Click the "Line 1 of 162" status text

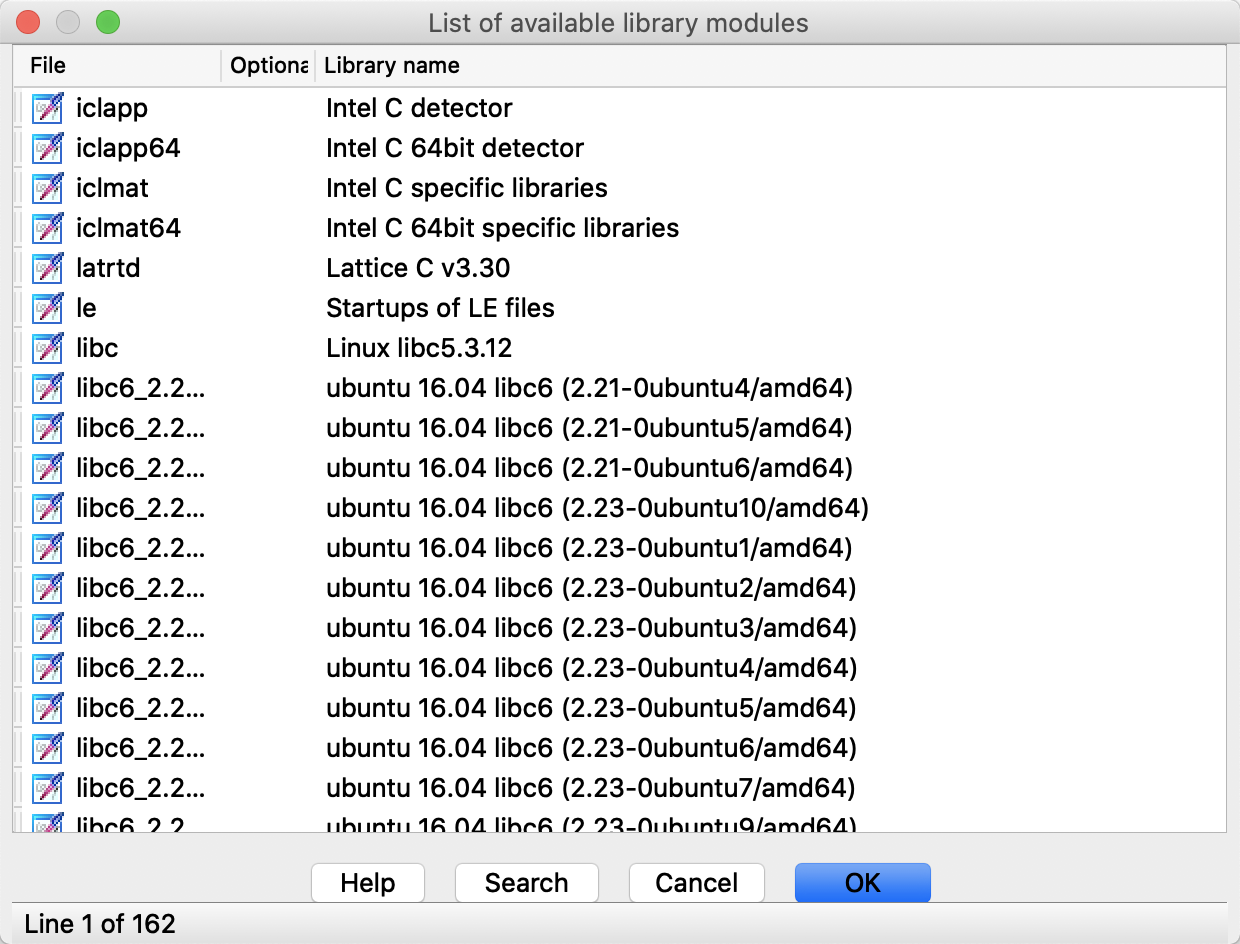tap(100, 924)
